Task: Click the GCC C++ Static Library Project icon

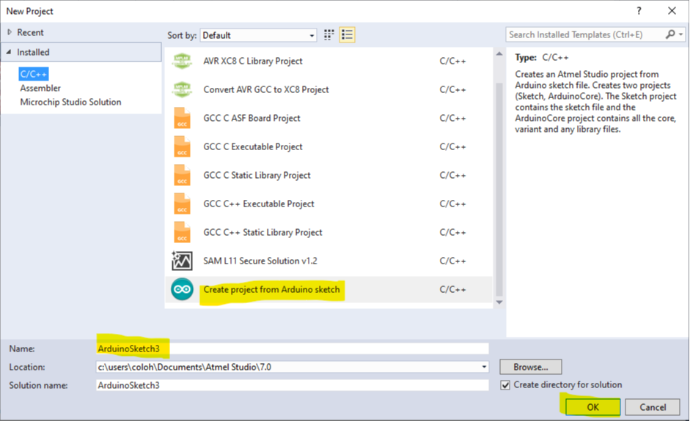Action: pyautogui.click(x=182, y=232)
